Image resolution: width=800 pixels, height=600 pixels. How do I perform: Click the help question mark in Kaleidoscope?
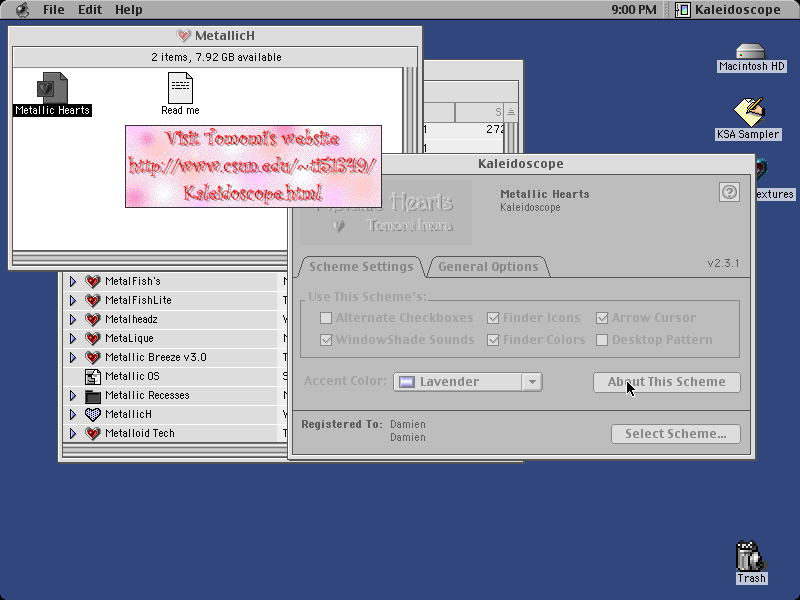729,192
